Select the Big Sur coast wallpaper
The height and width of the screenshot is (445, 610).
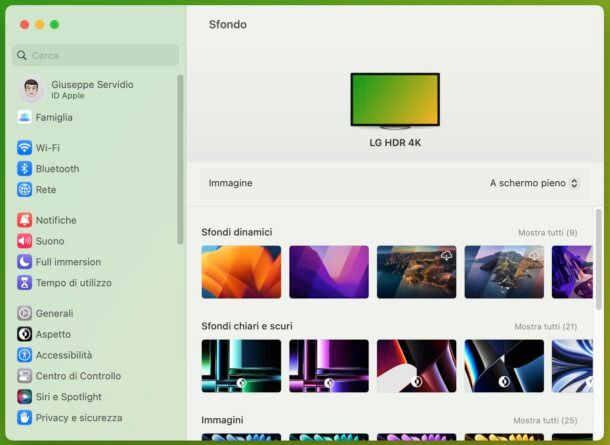tap(417, 272)
